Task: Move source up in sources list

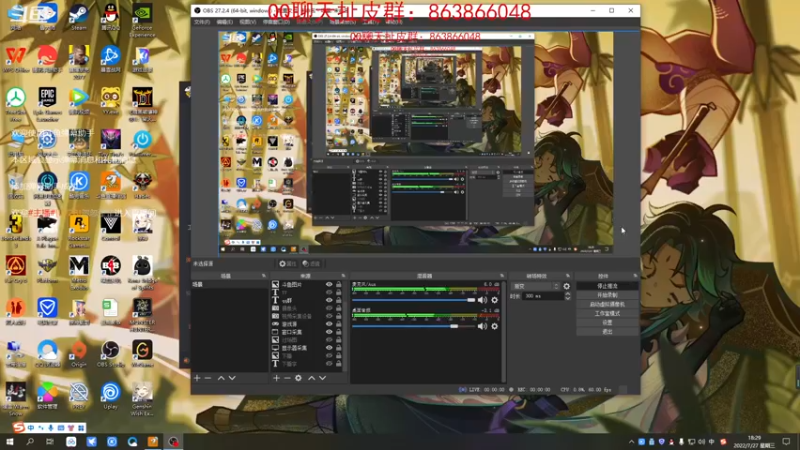Action: click(x=311, y=378)
